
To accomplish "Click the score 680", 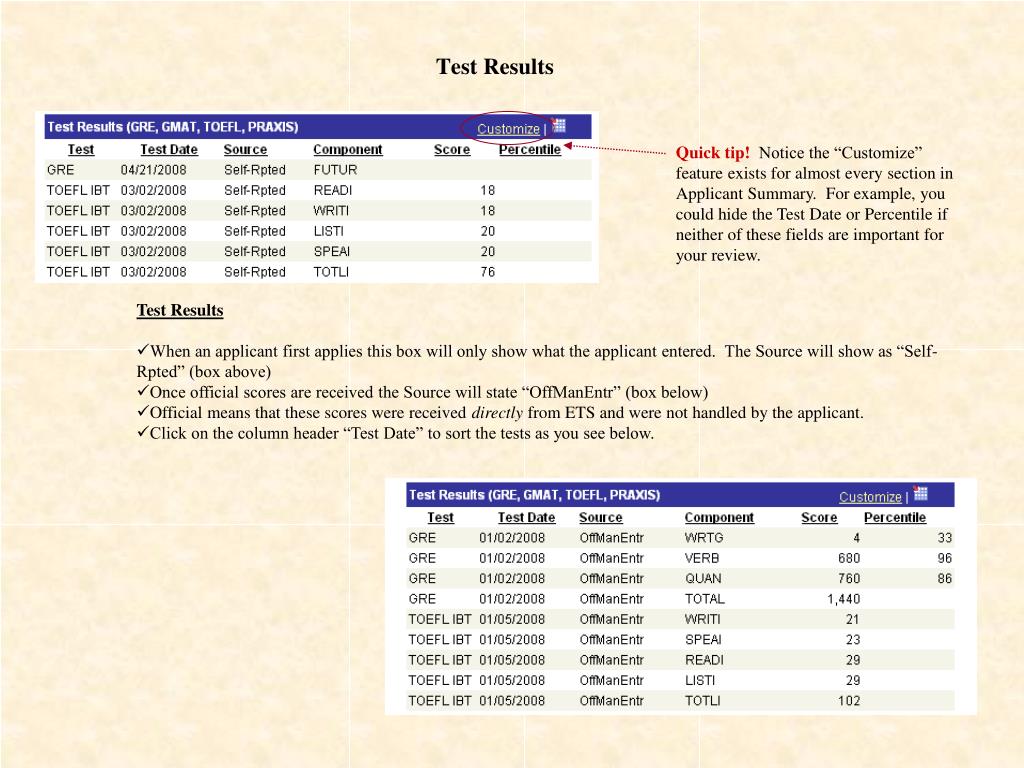I will click(849, 558).
